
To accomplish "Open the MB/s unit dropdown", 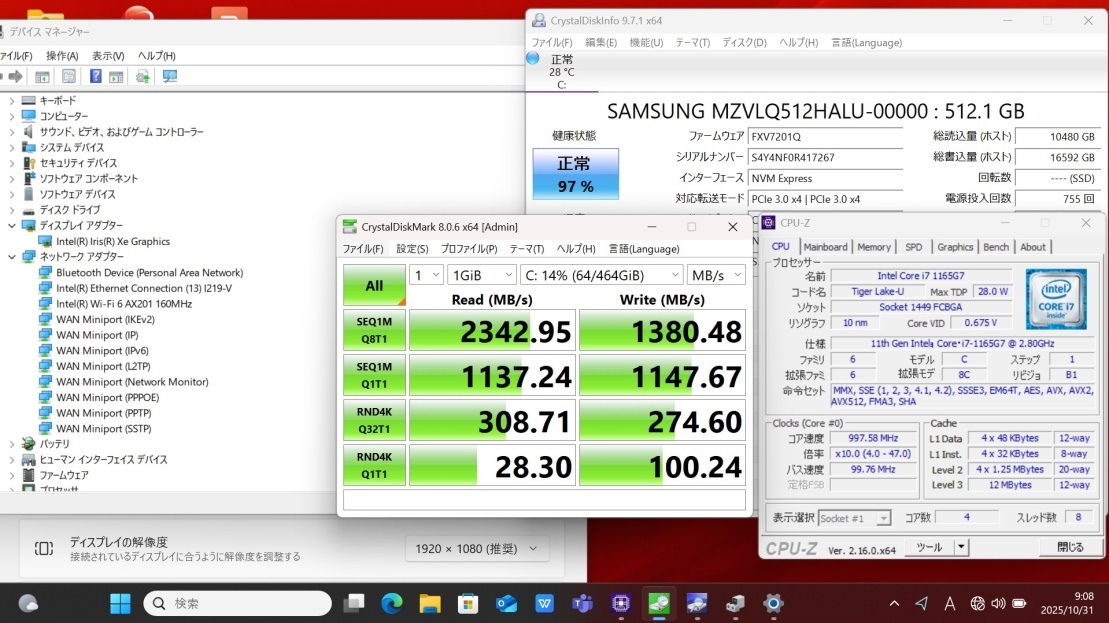I will pos(716,275).
